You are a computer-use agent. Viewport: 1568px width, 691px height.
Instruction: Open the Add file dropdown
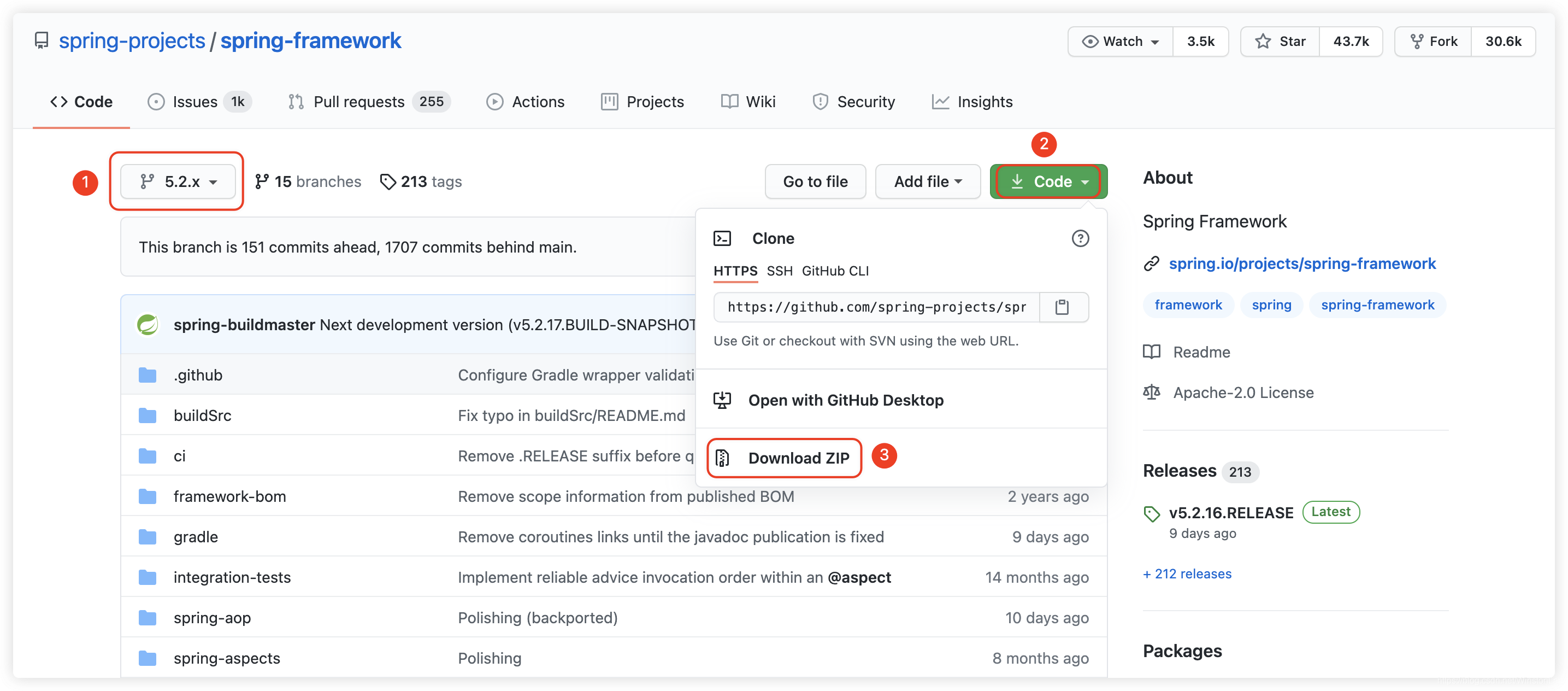coord(927,181)
